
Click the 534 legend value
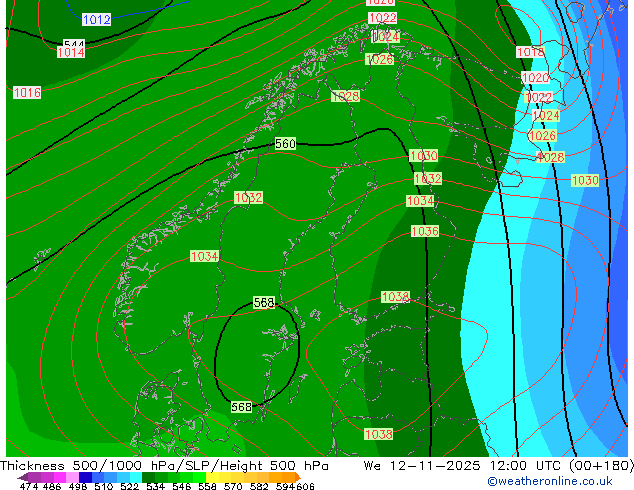(x=155, y=486)
